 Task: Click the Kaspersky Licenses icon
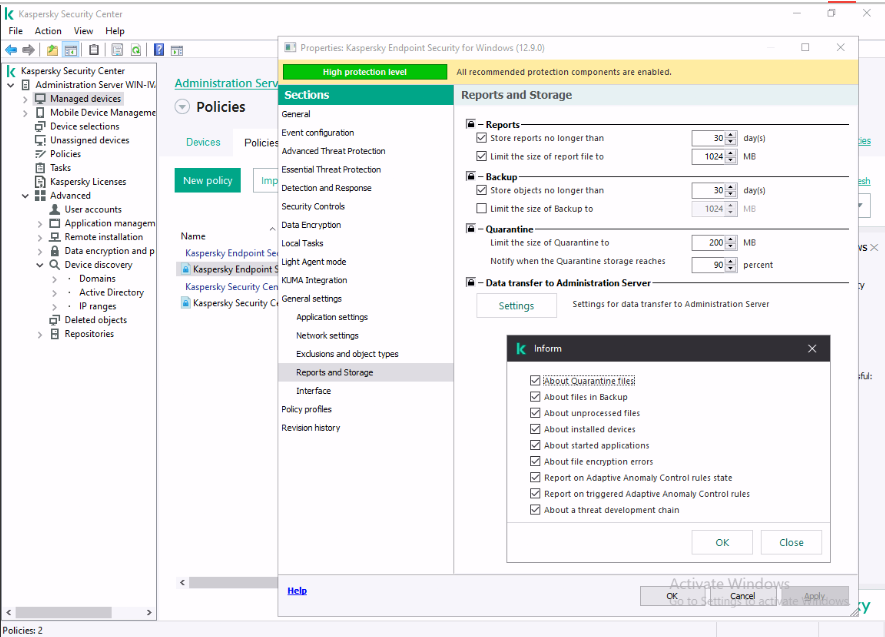click(40, 182)
